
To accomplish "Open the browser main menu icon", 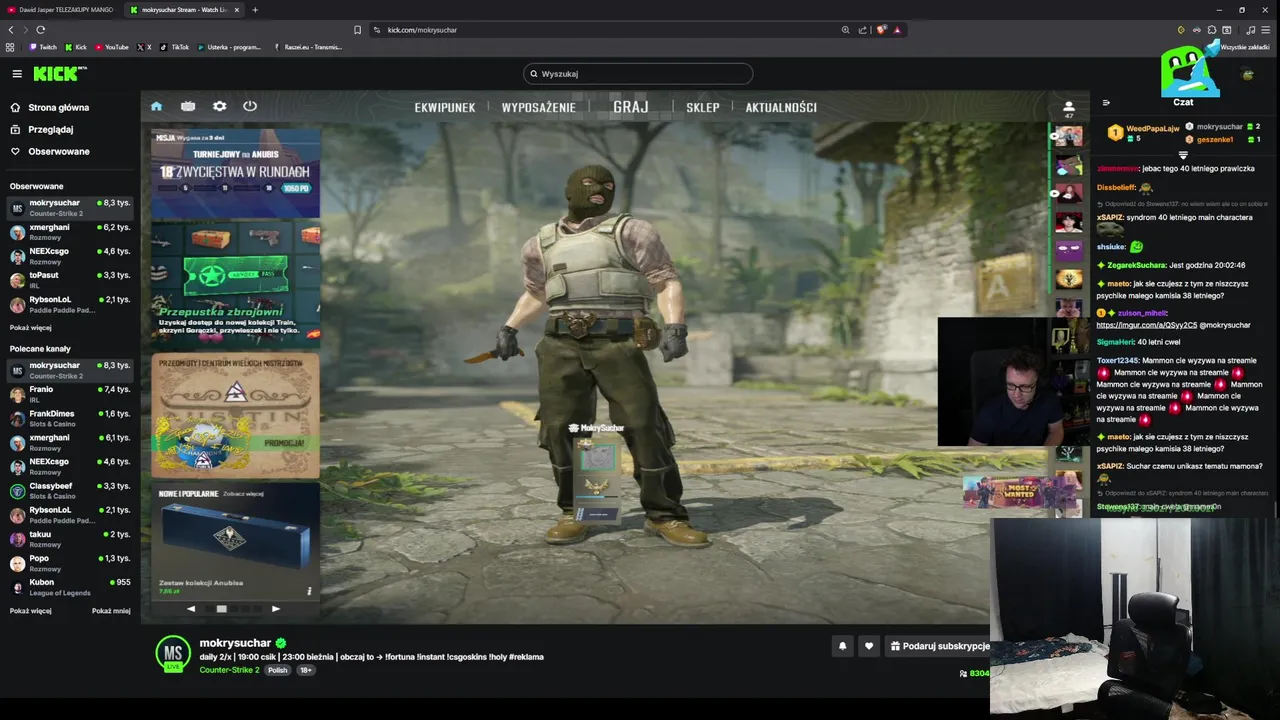I will pos(1267,30).
